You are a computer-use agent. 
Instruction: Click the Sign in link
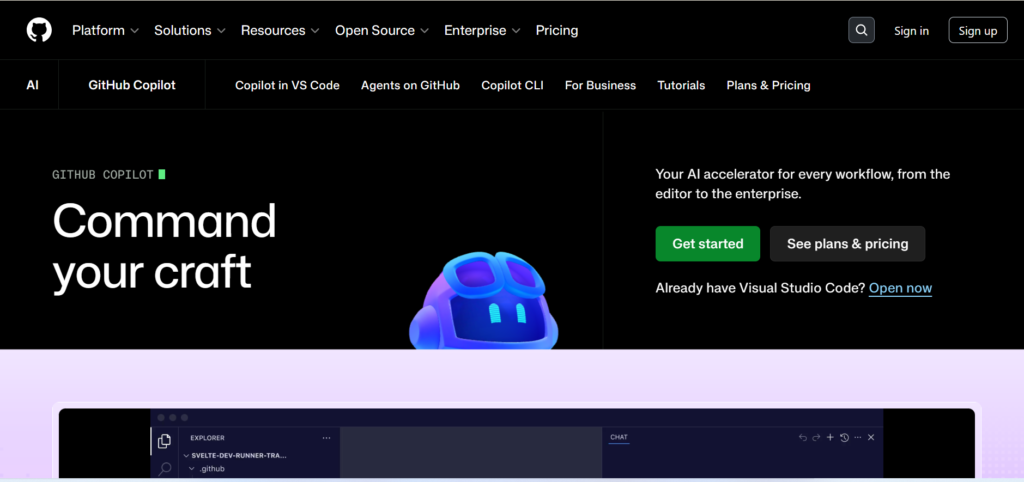(x=911, y=30)
